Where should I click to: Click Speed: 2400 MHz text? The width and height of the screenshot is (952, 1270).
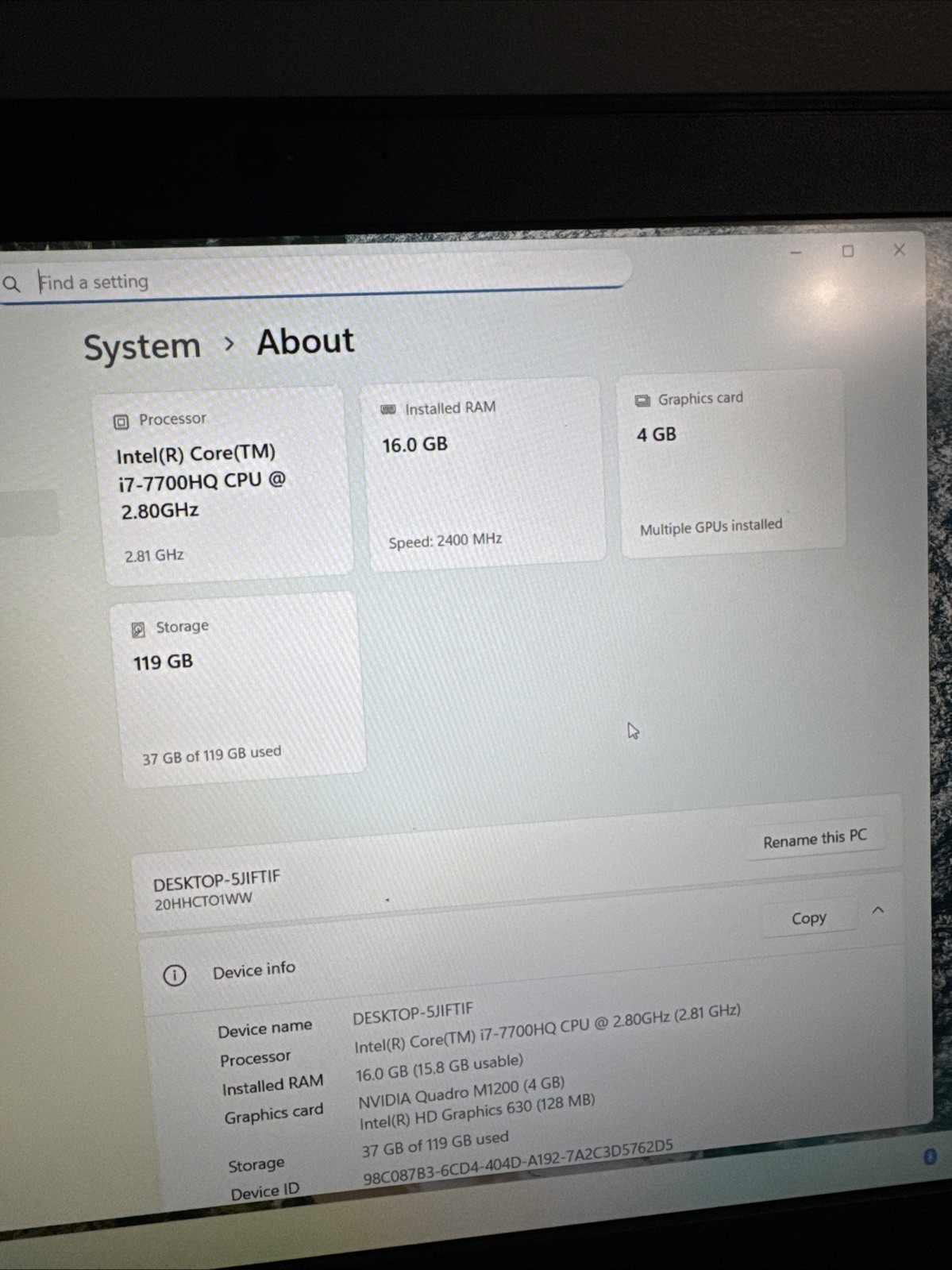[x=445, y=541]
